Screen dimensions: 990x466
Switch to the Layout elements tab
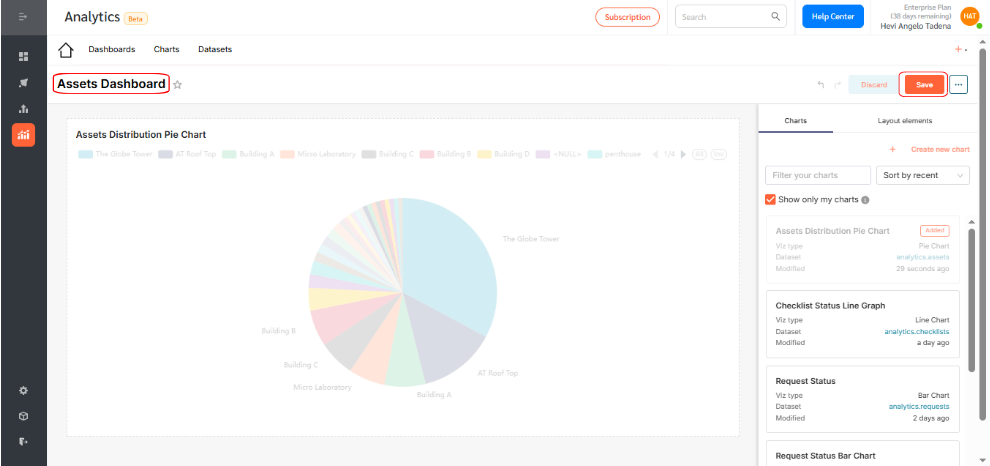(x=904, y=120)
